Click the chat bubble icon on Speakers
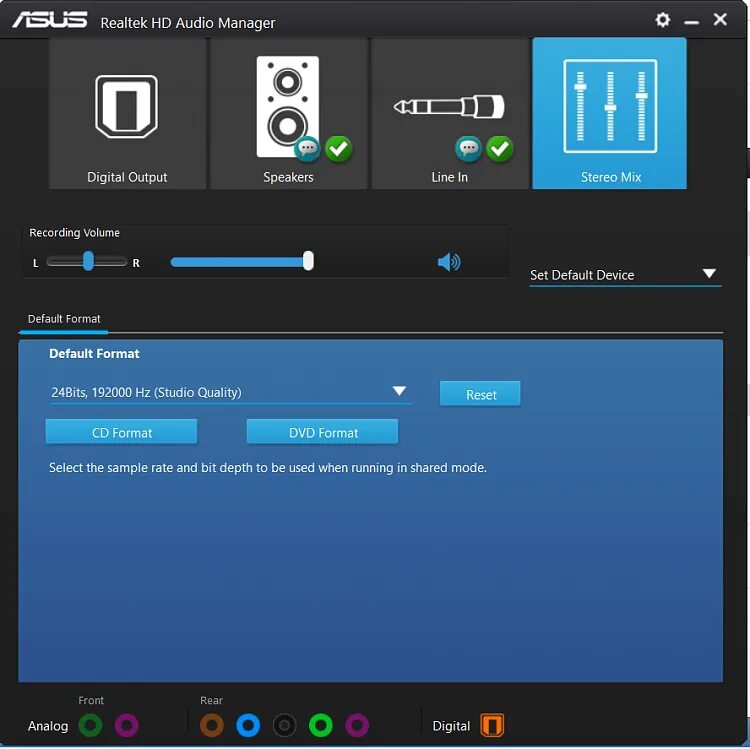This screenshot has height=749, width=750. (307, 149)
